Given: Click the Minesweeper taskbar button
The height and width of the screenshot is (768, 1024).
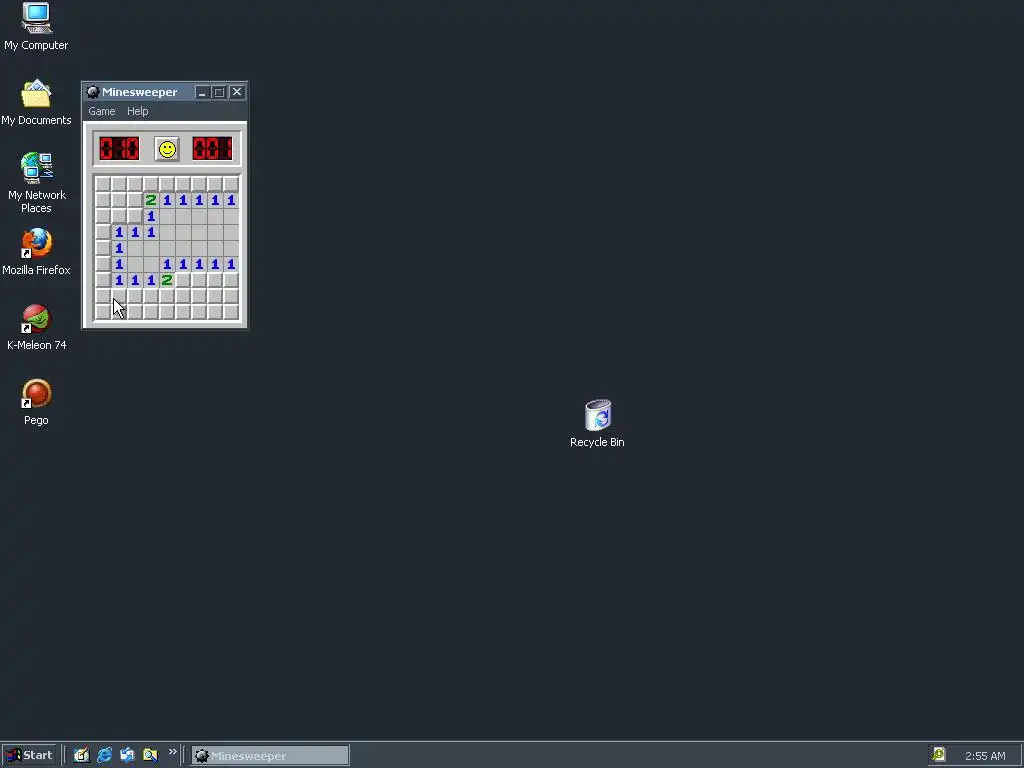Looking at the screenshot, I should [270, 756].
